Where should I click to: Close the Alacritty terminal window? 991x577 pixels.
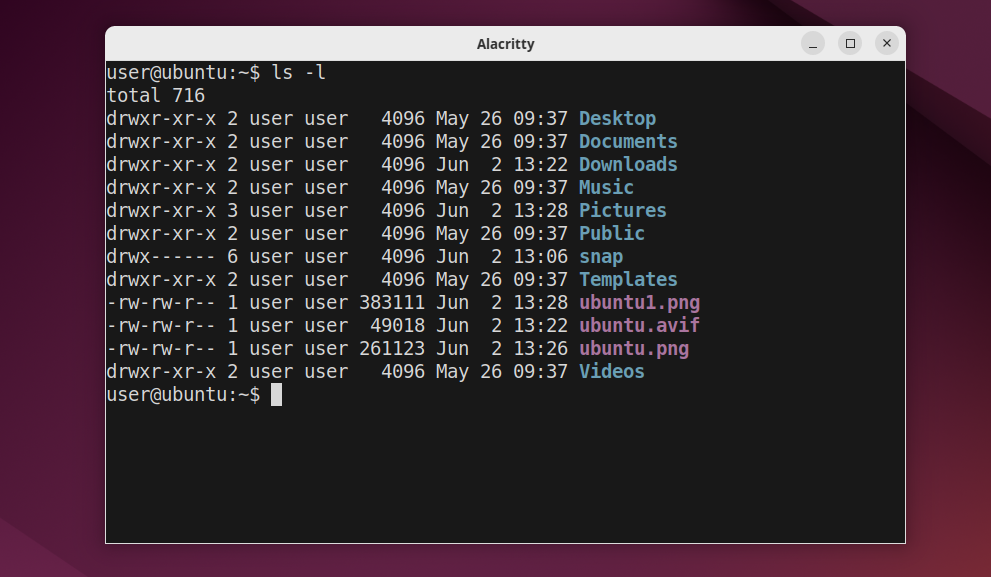click(886, 44)
